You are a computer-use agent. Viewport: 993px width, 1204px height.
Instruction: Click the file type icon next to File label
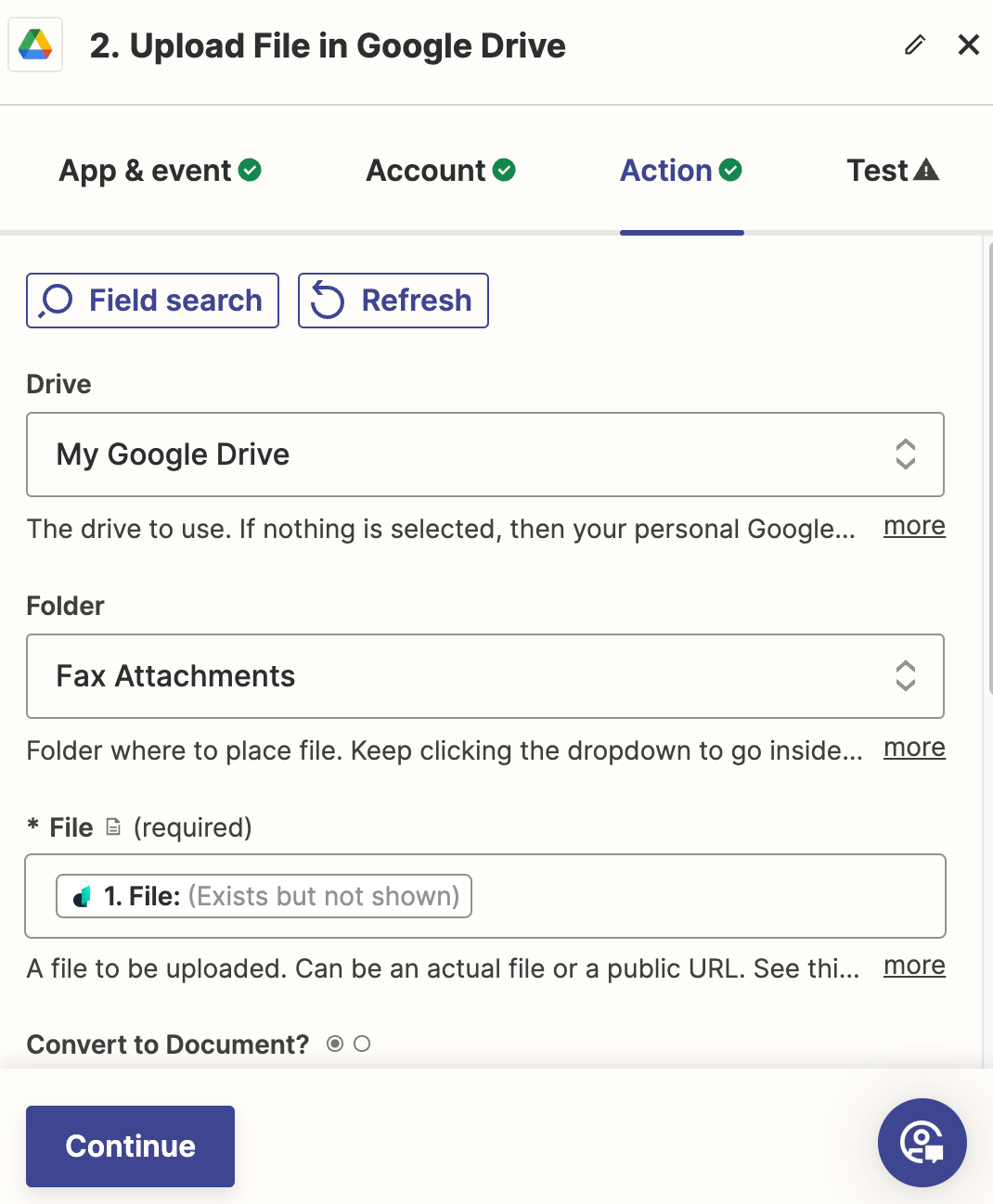click(113, 826)
